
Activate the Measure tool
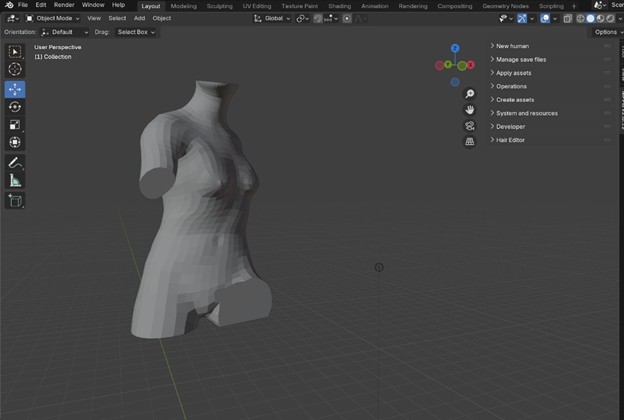[x=15, y=181]
